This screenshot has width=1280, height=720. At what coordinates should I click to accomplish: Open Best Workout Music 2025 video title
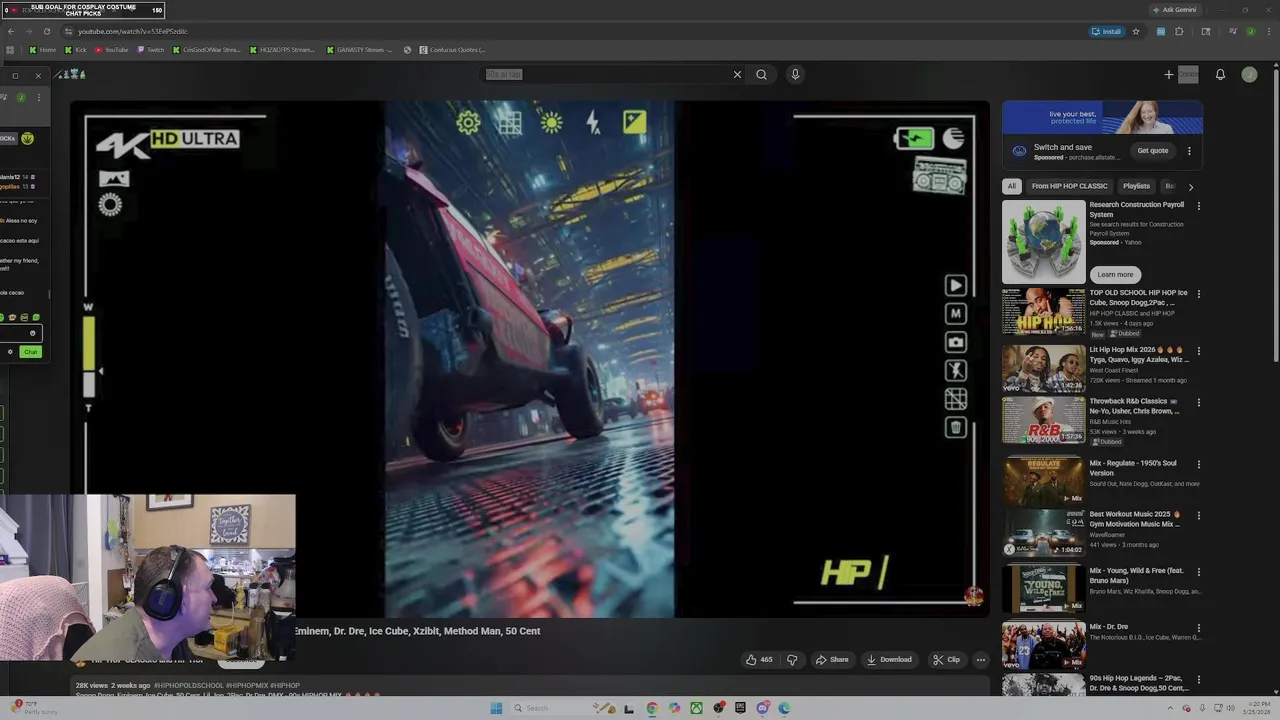pos(1135,519)
